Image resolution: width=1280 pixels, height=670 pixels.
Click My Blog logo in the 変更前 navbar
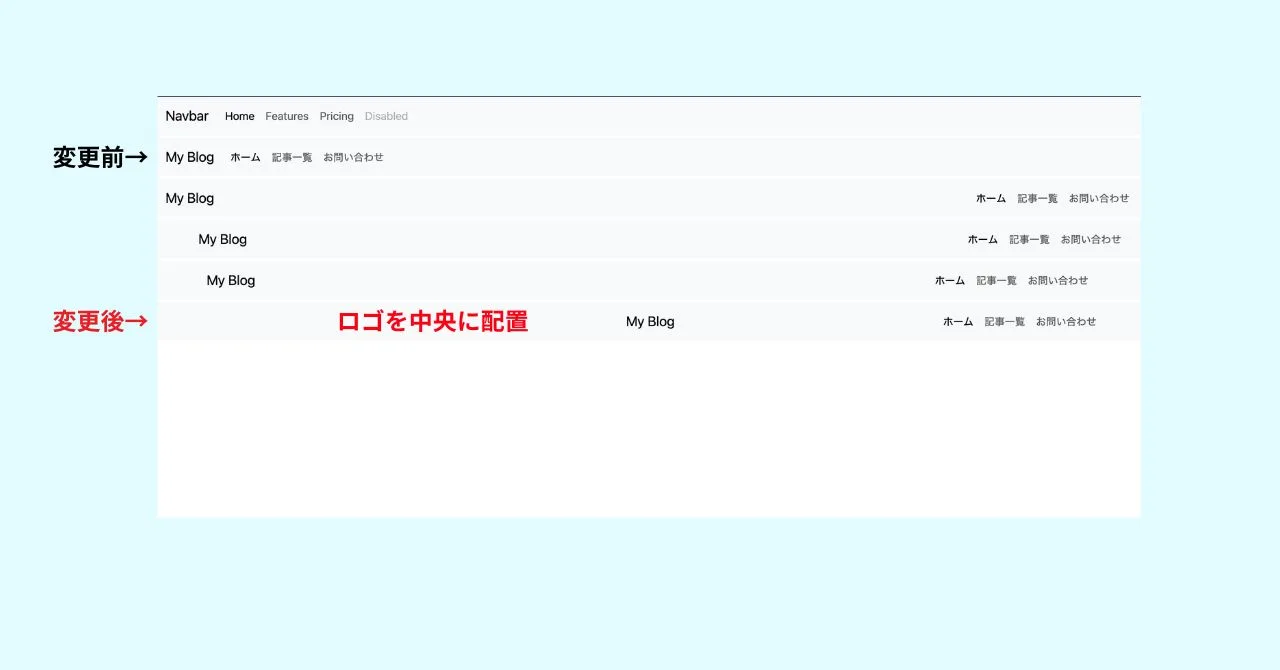point(190,157)
